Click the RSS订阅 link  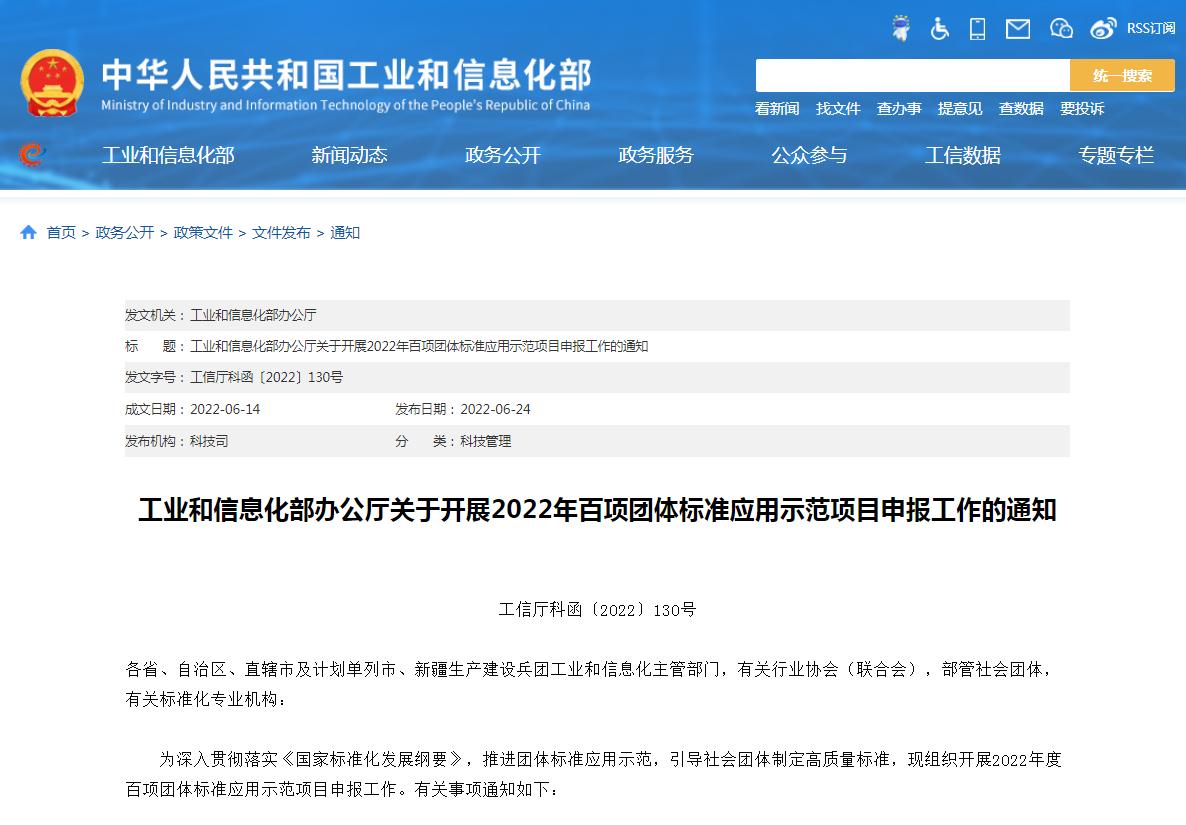tap(1150, 29)
